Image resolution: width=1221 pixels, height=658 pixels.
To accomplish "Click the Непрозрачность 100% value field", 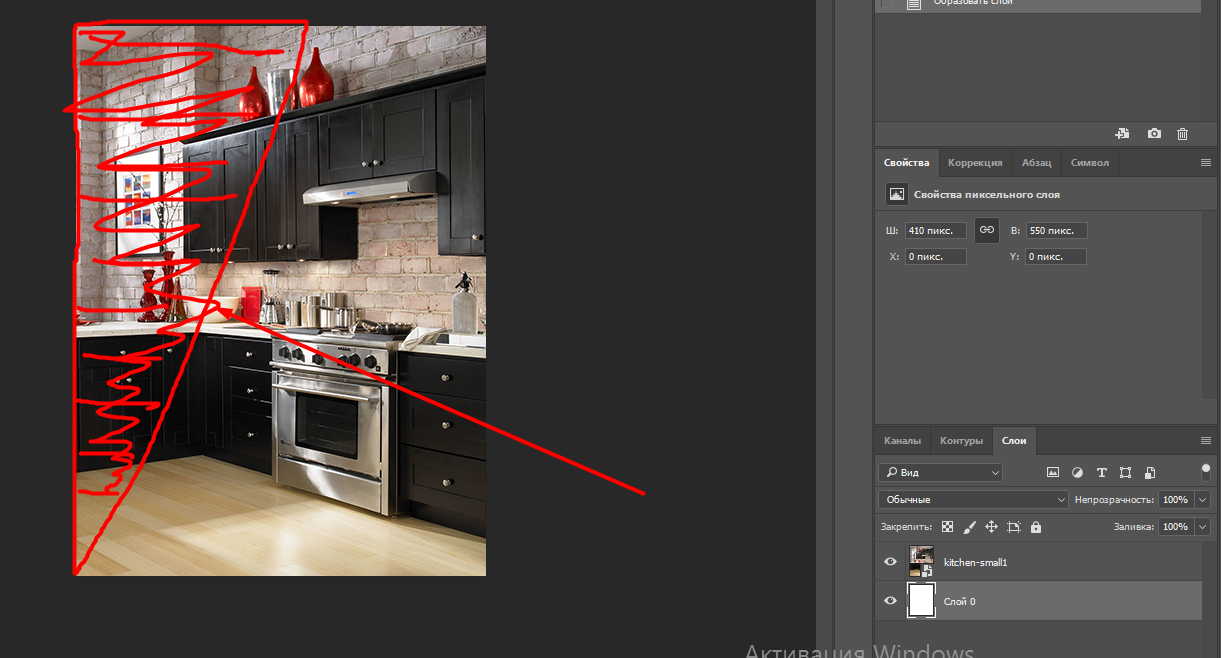I will click(x=1176, y=499).
